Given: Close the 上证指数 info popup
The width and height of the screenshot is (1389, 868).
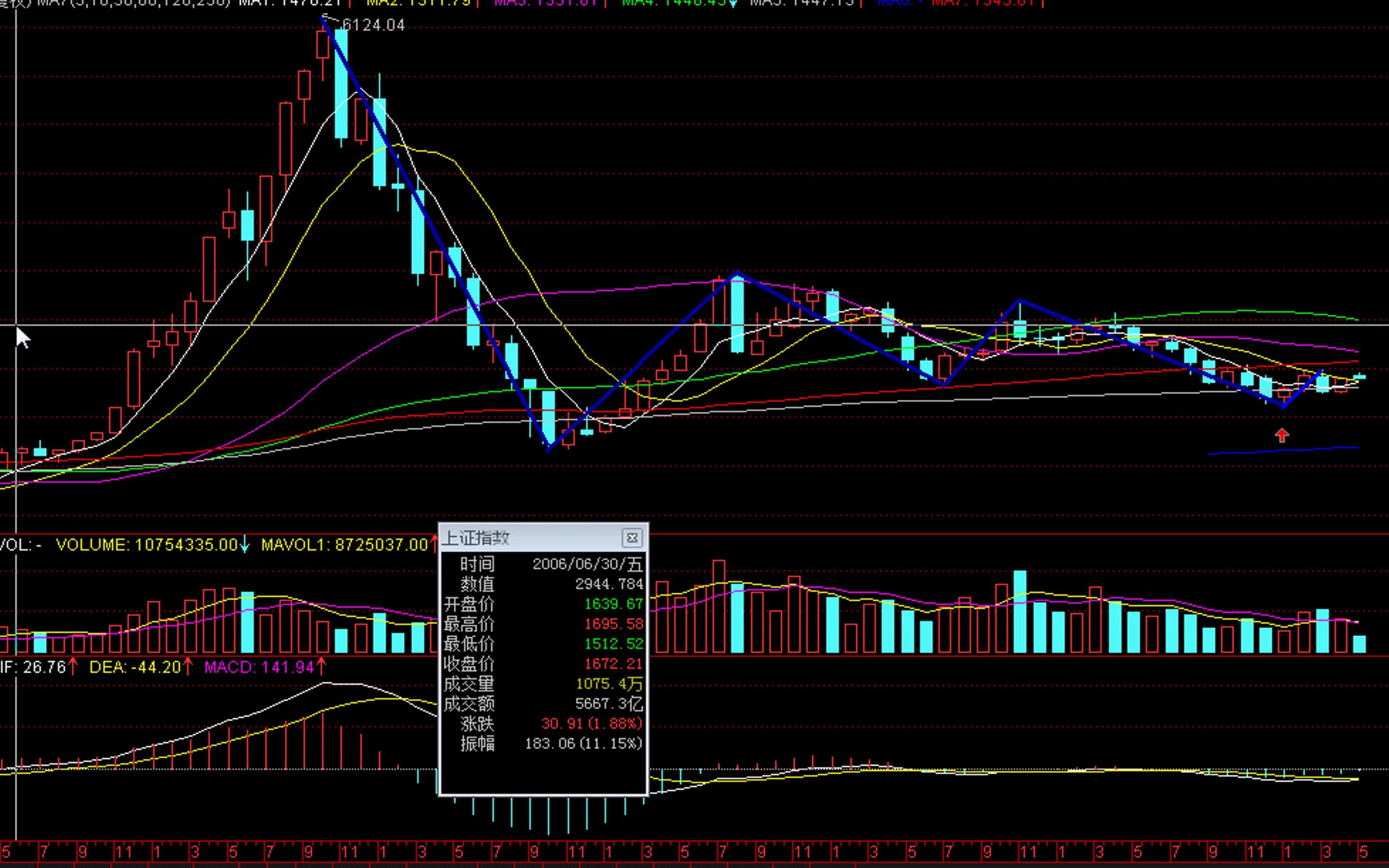Looking at the screenshot, I should tap(632, 538).
